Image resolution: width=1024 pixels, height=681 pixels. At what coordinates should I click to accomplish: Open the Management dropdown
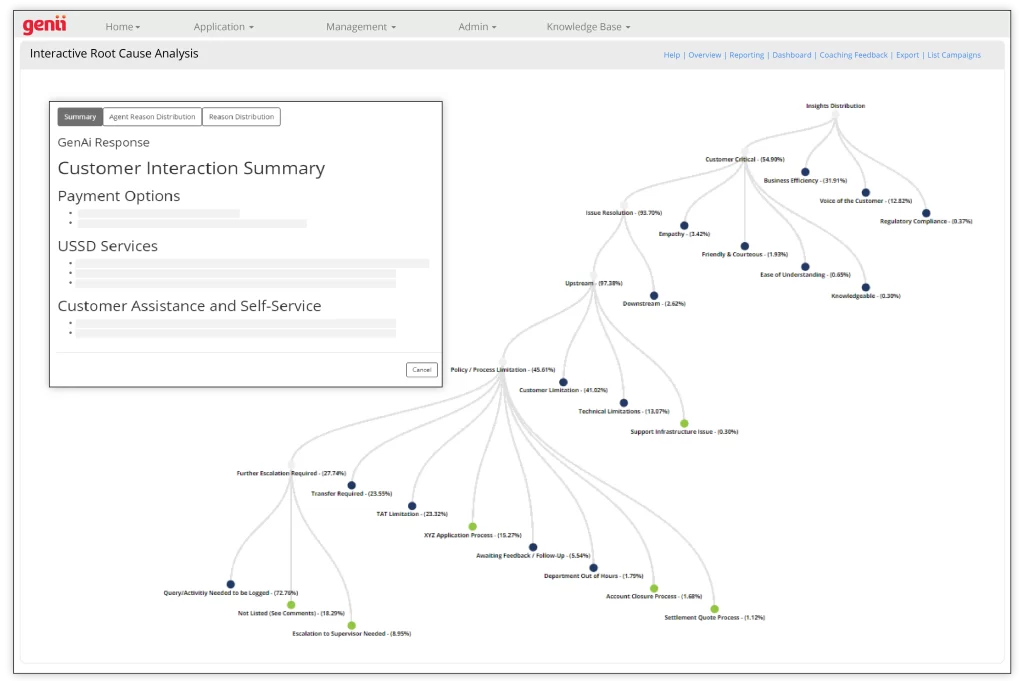click(x=361, y=27)
